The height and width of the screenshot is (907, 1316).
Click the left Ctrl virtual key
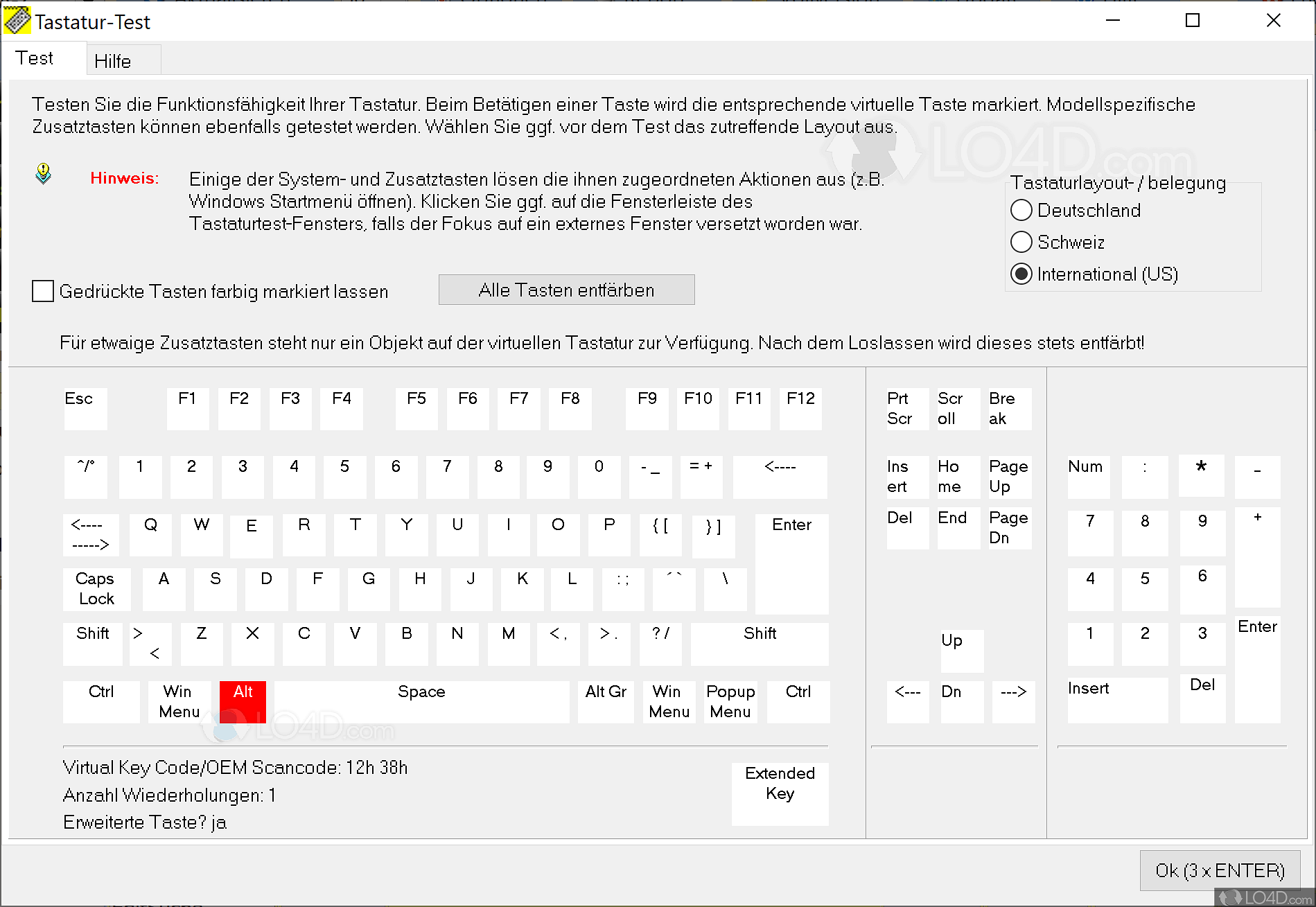click(x=101, y=702)
